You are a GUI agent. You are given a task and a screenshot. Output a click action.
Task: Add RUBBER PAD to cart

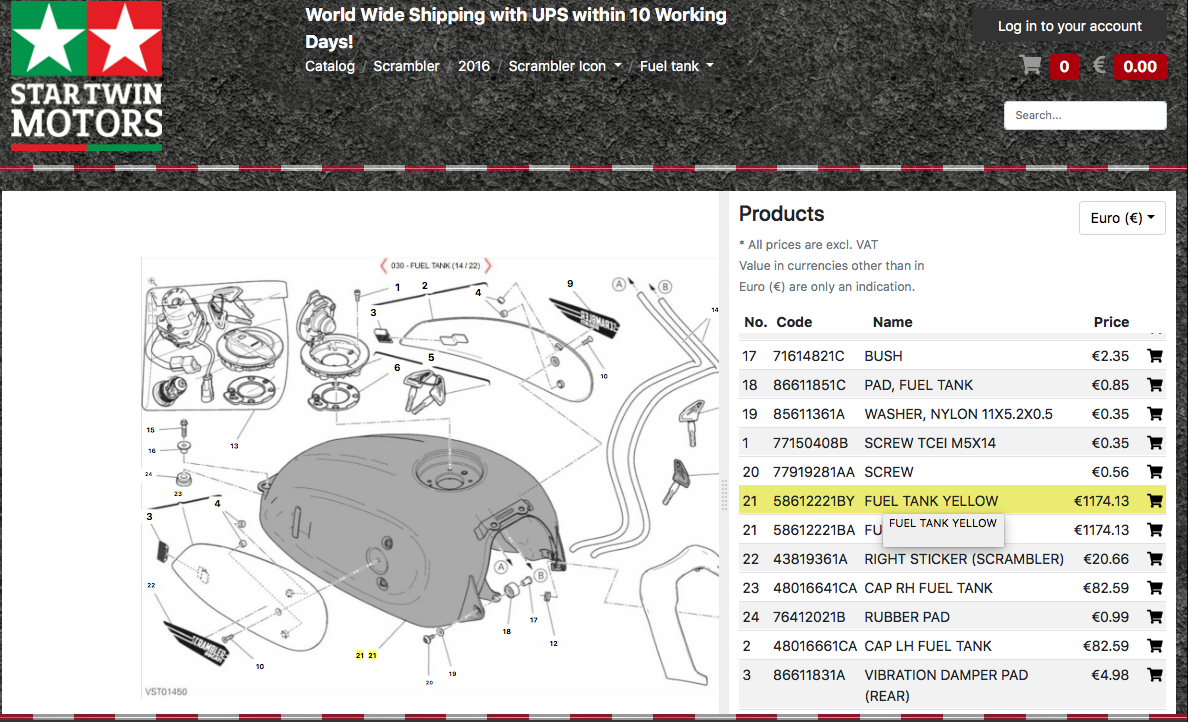(x=1155, y=617)
